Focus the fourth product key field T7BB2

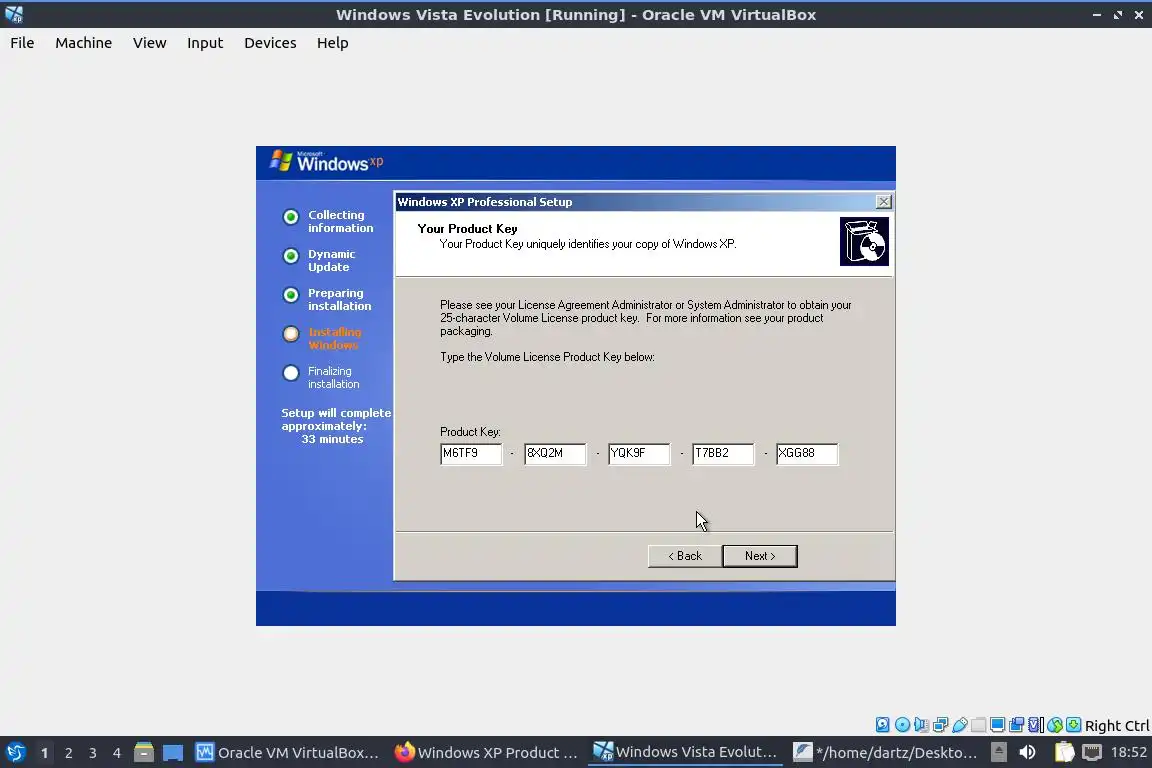tap(723, 453)
